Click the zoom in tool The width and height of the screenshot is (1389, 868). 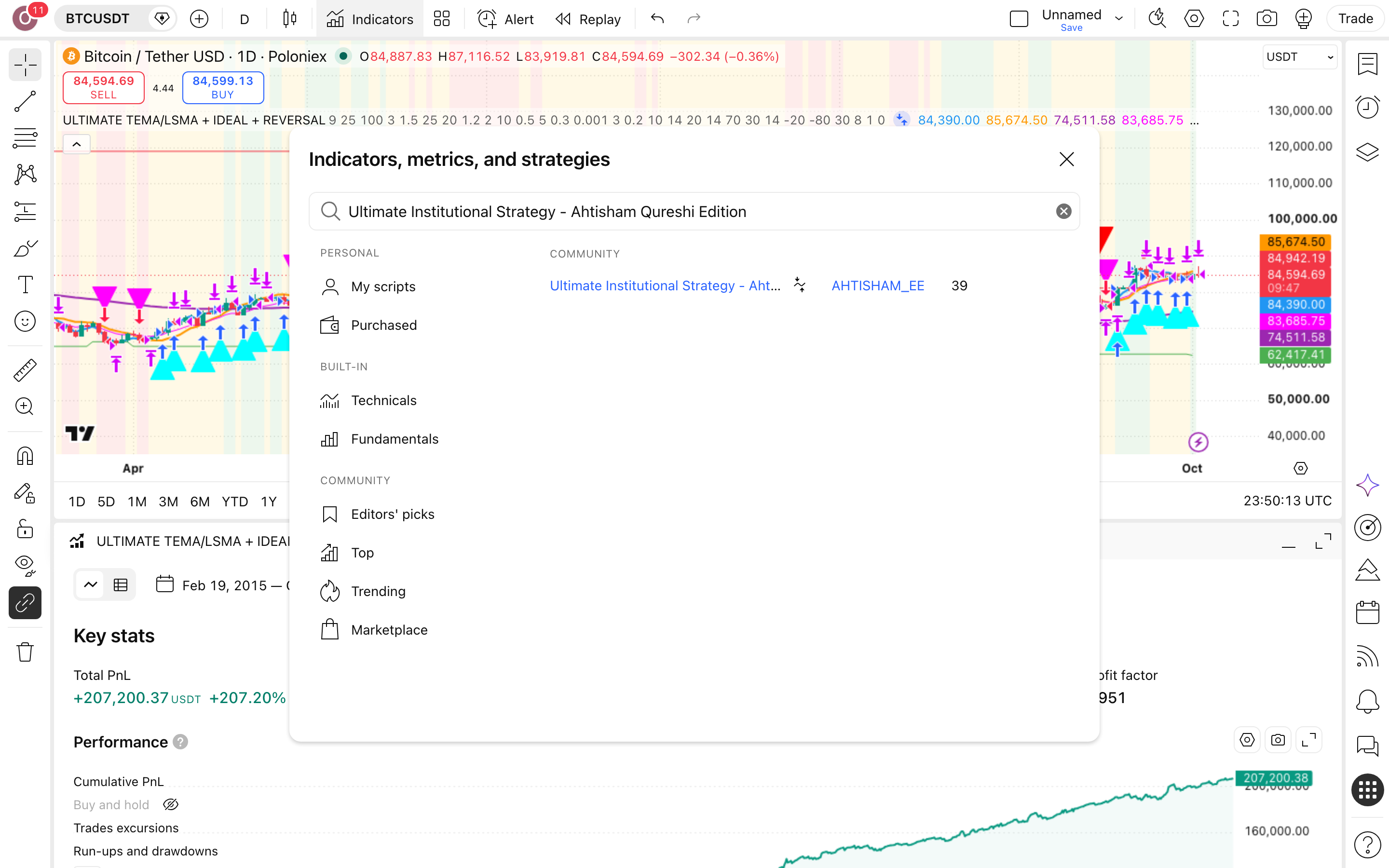coord(25,407)
